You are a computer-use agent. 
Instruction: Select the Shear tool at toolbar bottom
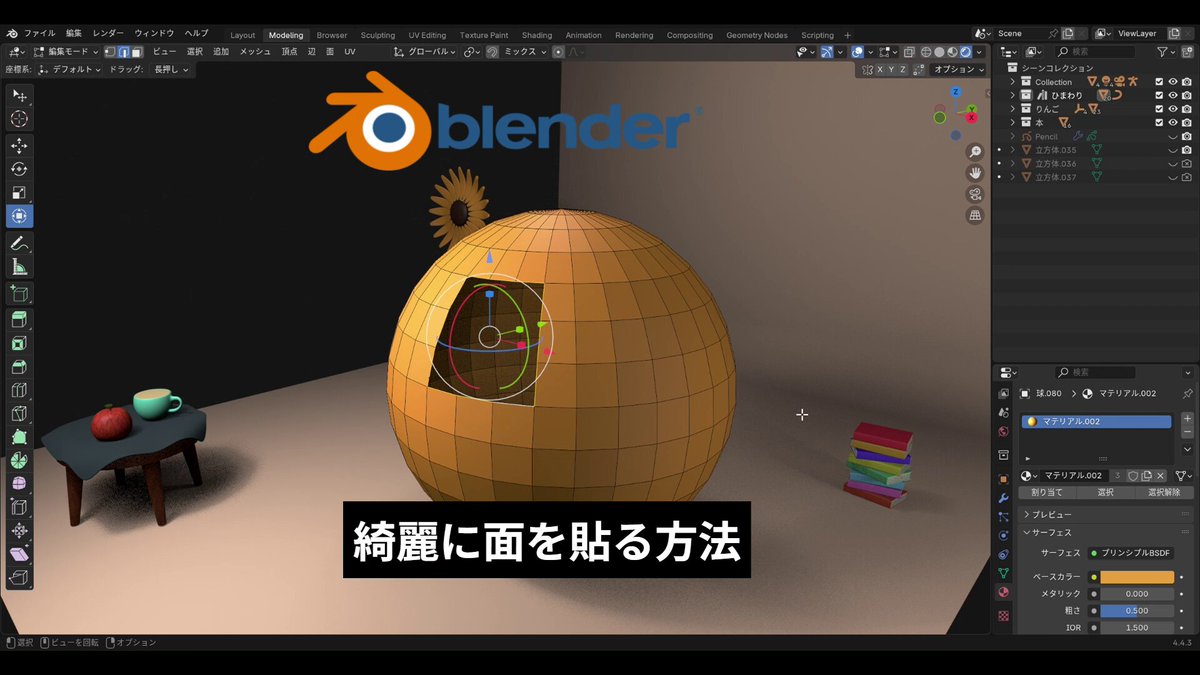point(19,554)
